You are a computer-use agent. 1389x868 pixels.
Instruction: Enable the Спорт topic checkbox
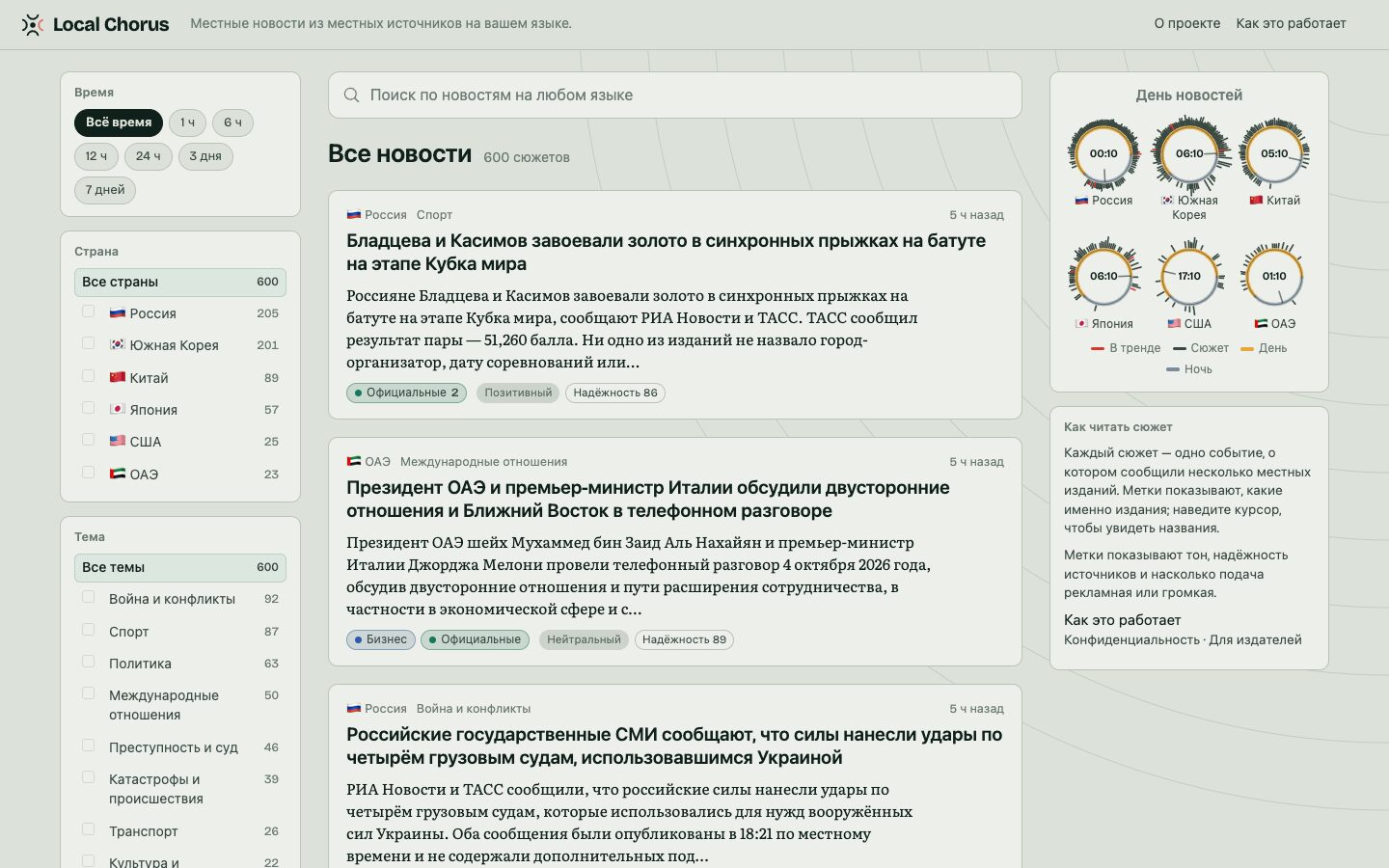[89, 630]
